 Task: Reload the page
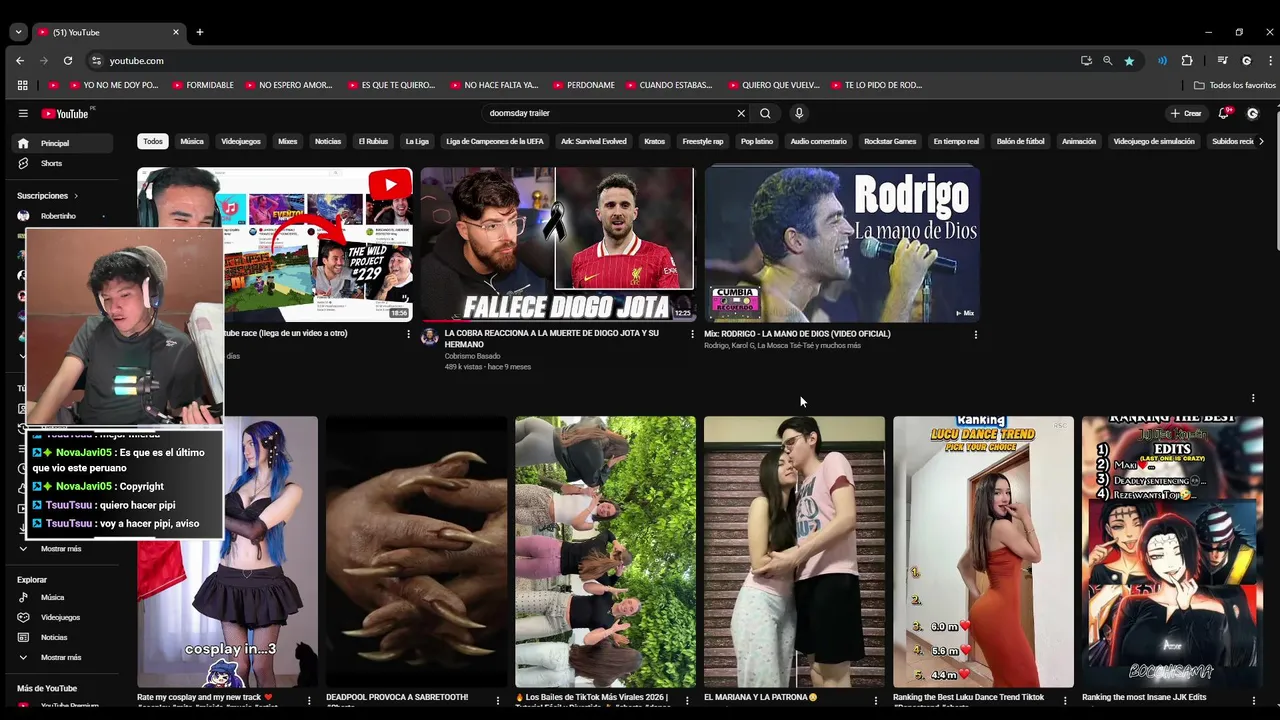tap(68, 61)
